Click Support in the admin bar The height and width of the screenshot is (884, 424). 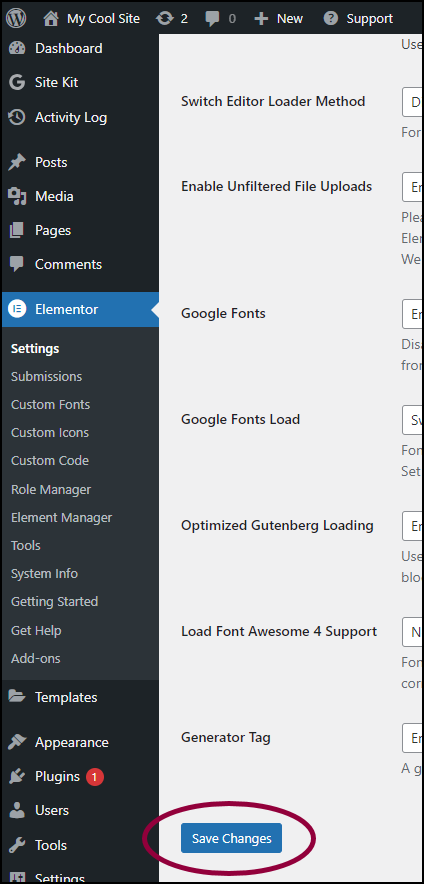coord(369,19)
